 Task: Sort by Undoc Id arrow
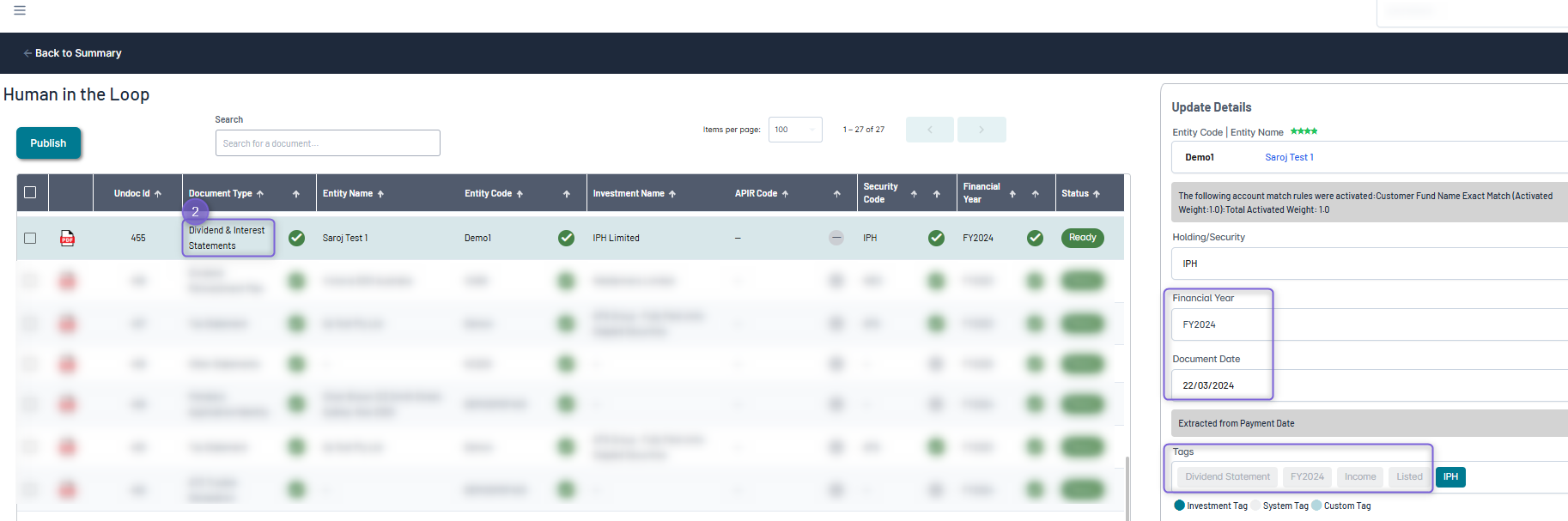(158, 194)
